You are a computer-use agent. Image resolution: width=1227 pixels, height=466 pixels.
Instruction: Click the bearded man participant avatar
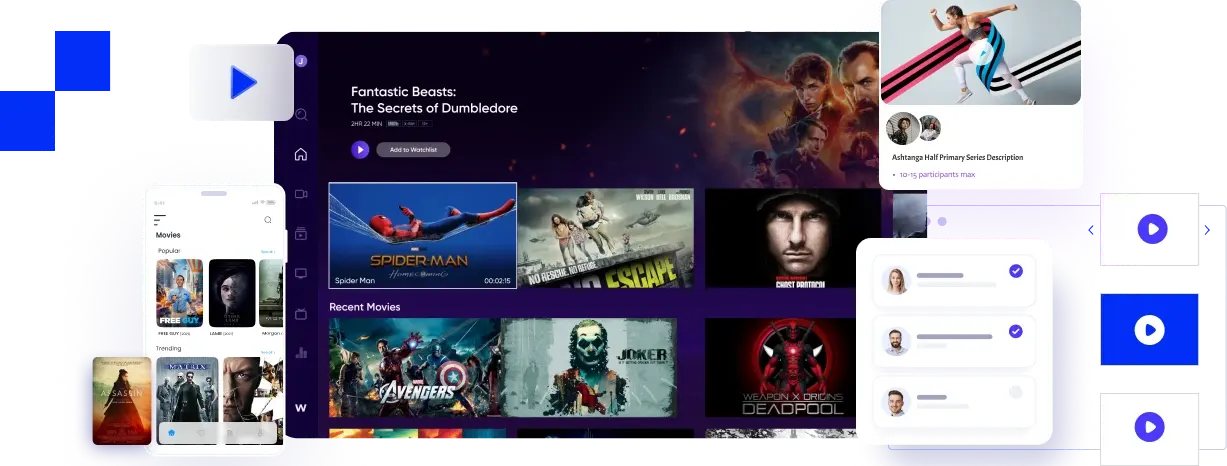pos(895,342)
